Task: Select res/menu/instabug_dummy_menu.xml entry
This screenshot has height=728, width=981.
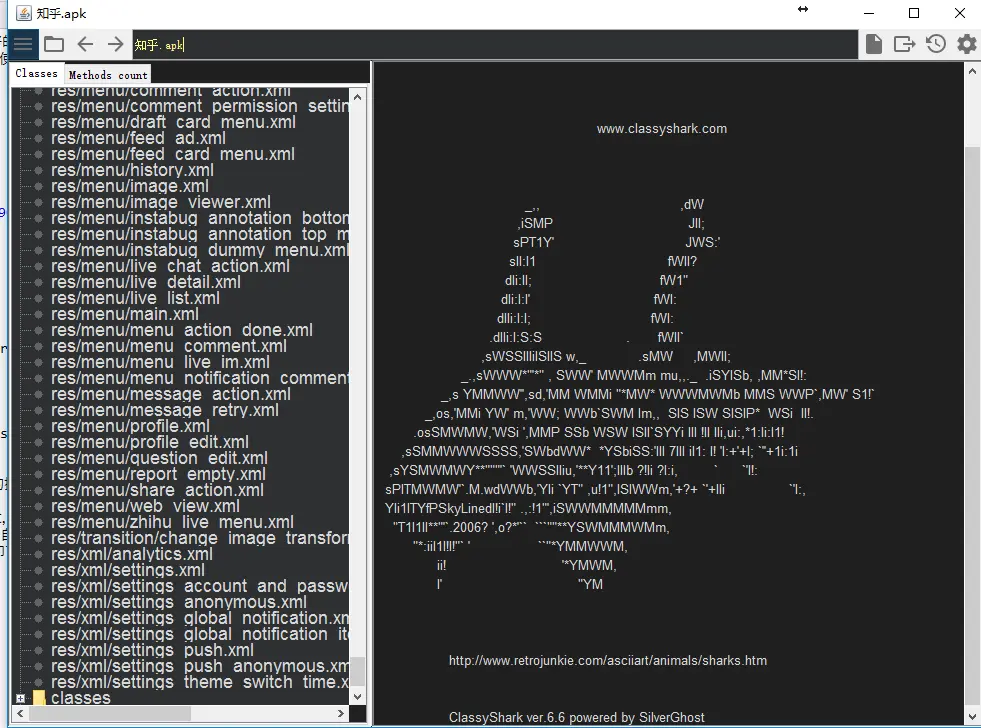Action: pyautogui.click(x=200, y=250)
